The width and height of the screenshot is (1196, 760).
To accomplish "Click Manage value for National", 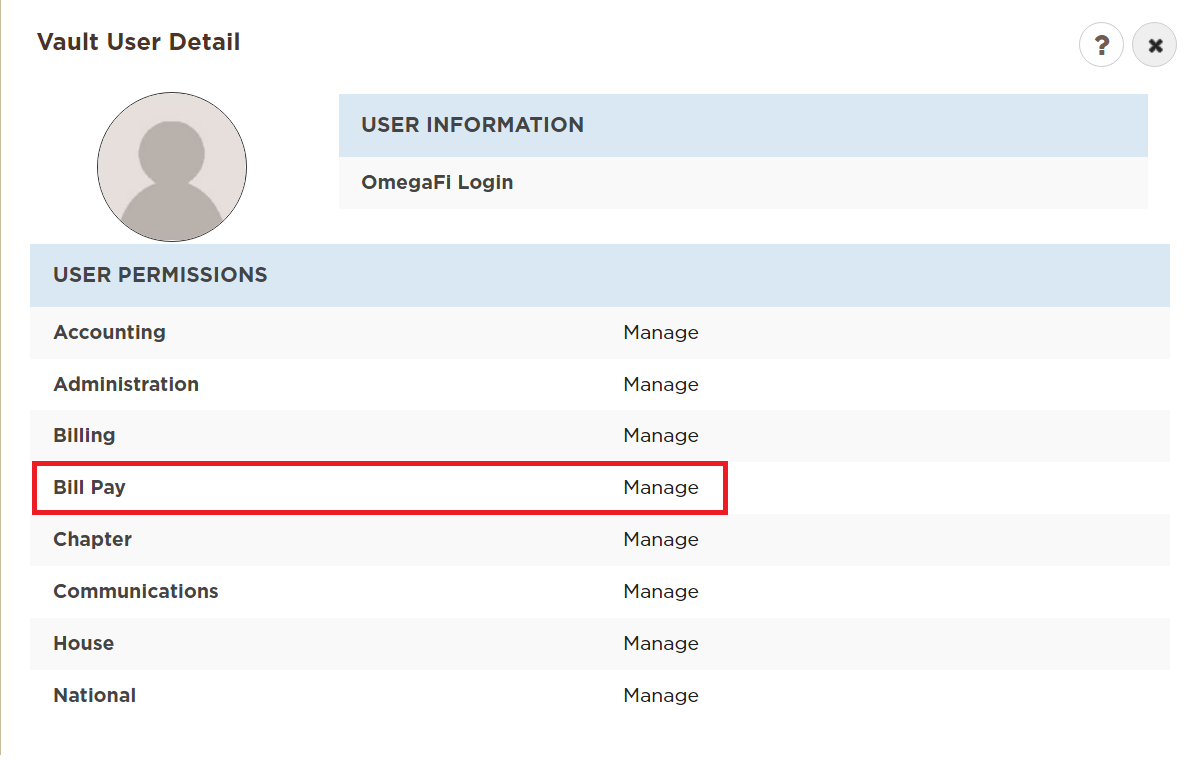I will coord(661,695).
